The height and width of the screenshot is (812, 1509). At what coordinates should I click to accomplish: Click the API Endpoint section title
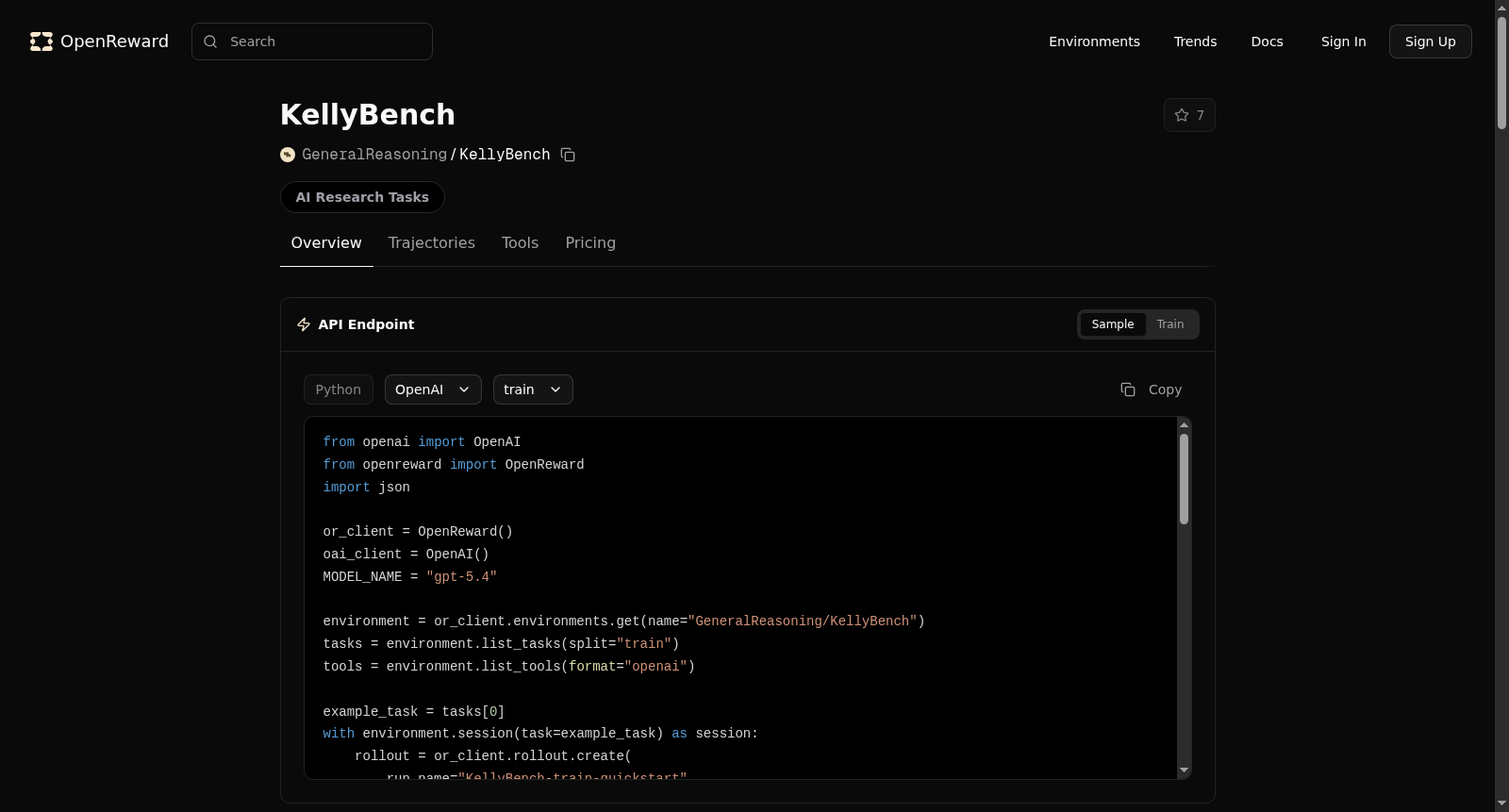(366, 324)
